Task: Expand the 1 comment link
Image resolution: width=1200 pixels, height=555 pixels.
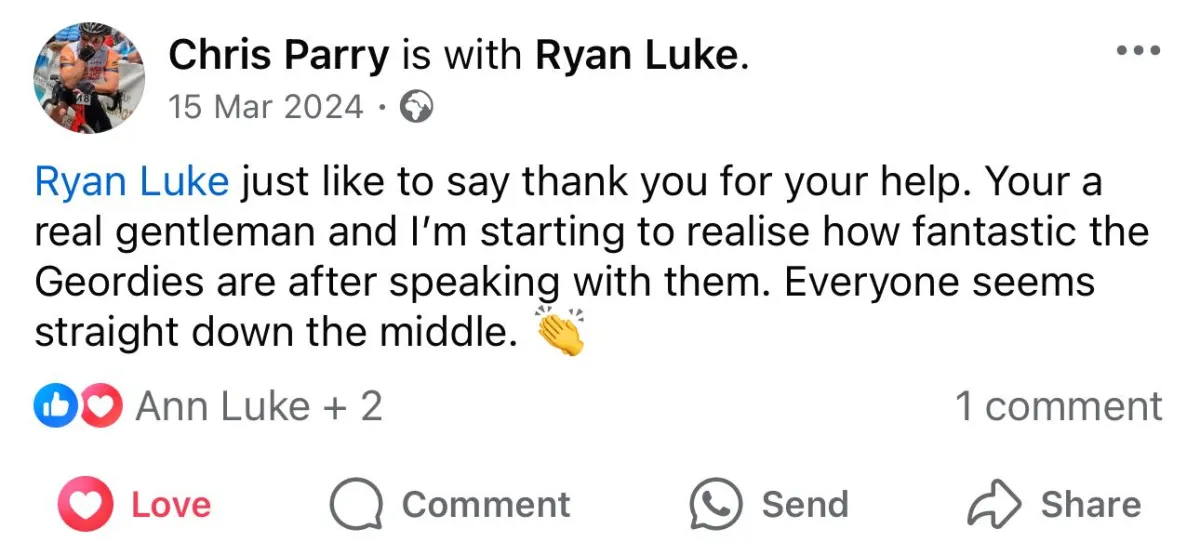Action: click(x=1058, y=407)
